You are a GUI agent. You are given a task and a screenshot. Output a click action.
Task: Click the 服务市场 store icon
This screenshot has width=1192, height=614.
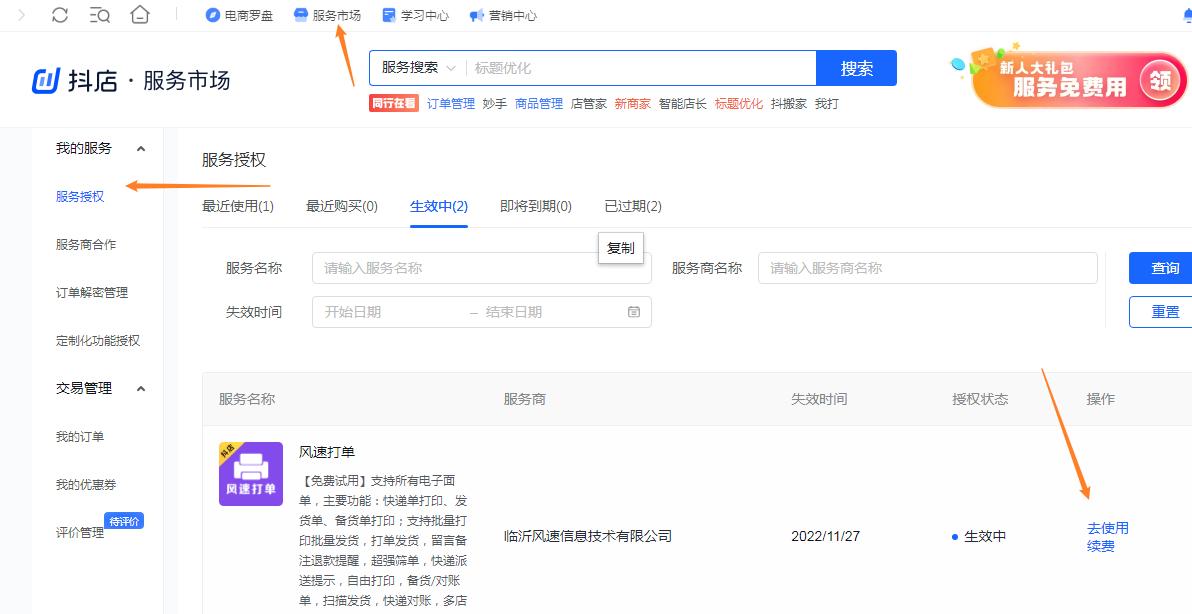click(x=301, y=15)
